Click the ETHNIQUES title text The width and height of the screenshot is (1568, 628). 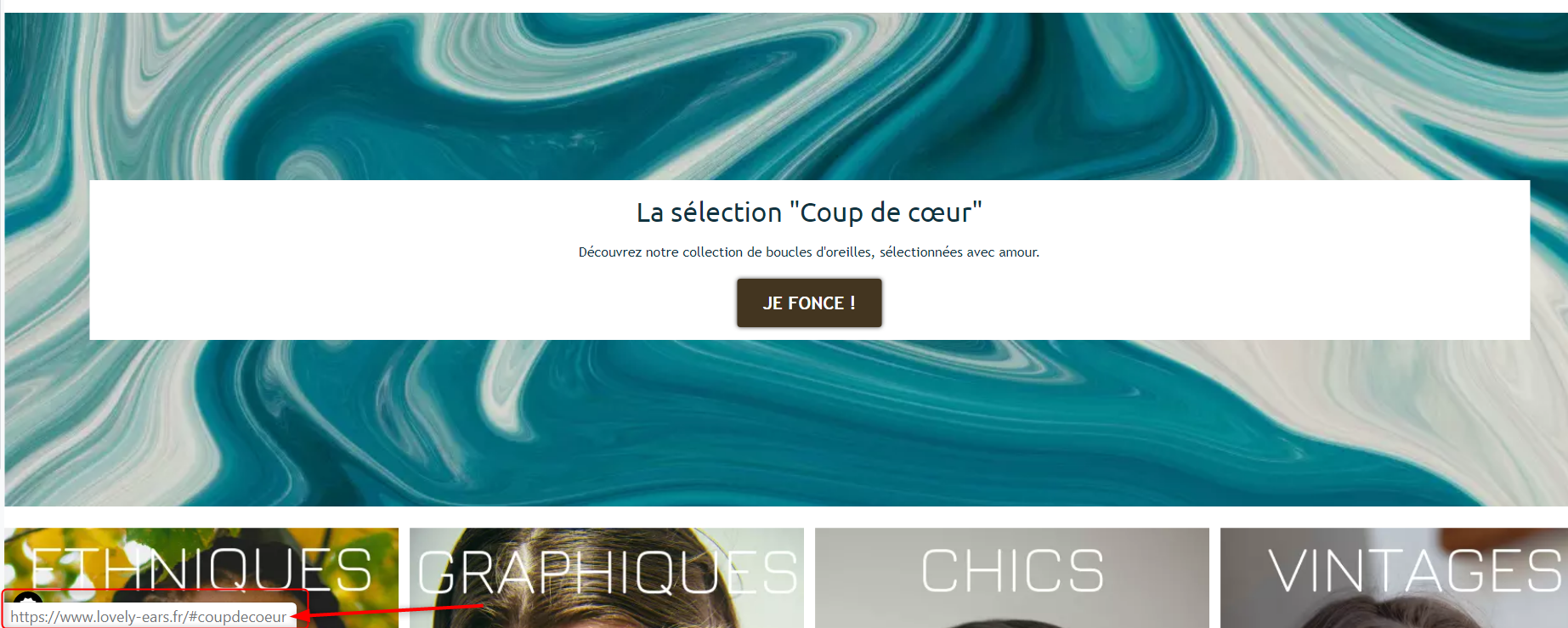point(201,569)
